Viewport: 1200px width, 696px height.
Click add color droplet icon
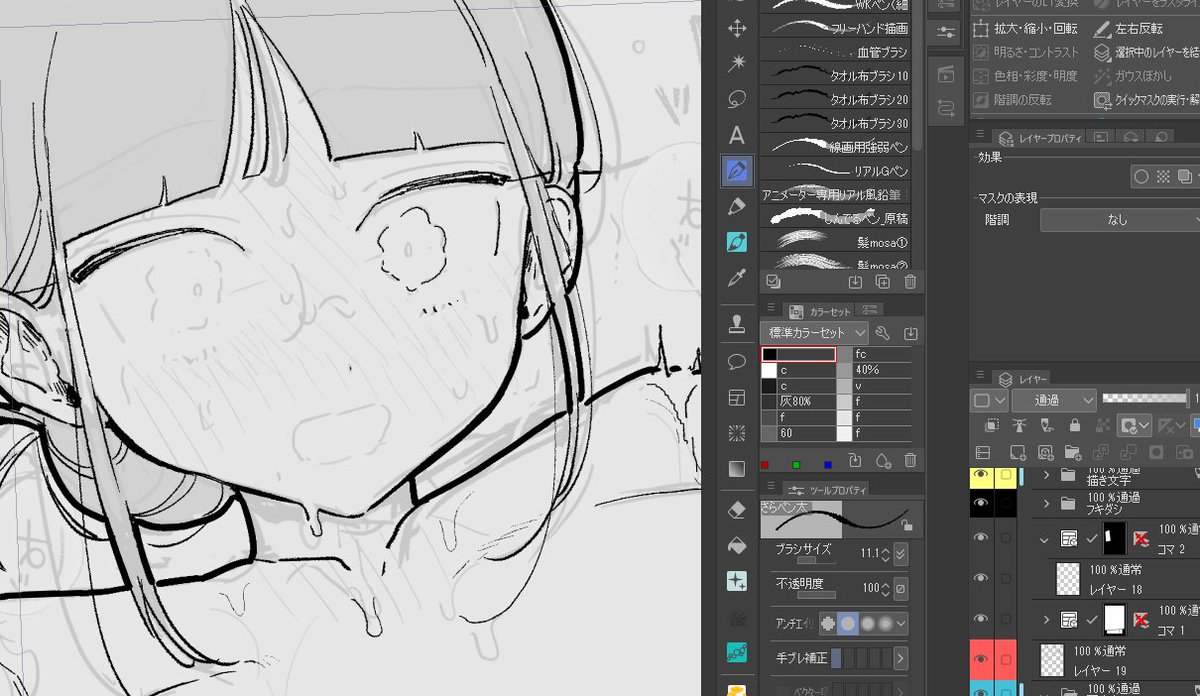click(883, 460)
